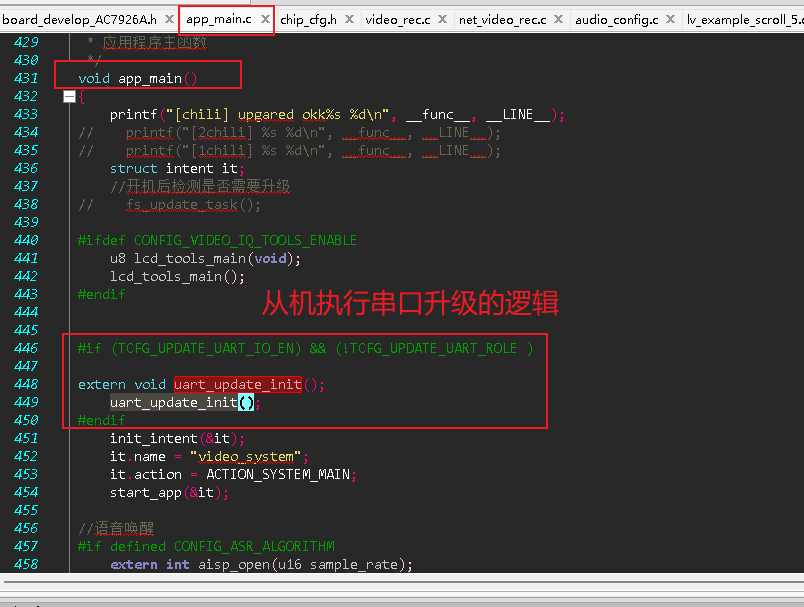Viewport: 804px width, 607px height.
Task: Close the board_develop_AC7926A.h tab
Action: click(x=169, y=19)
